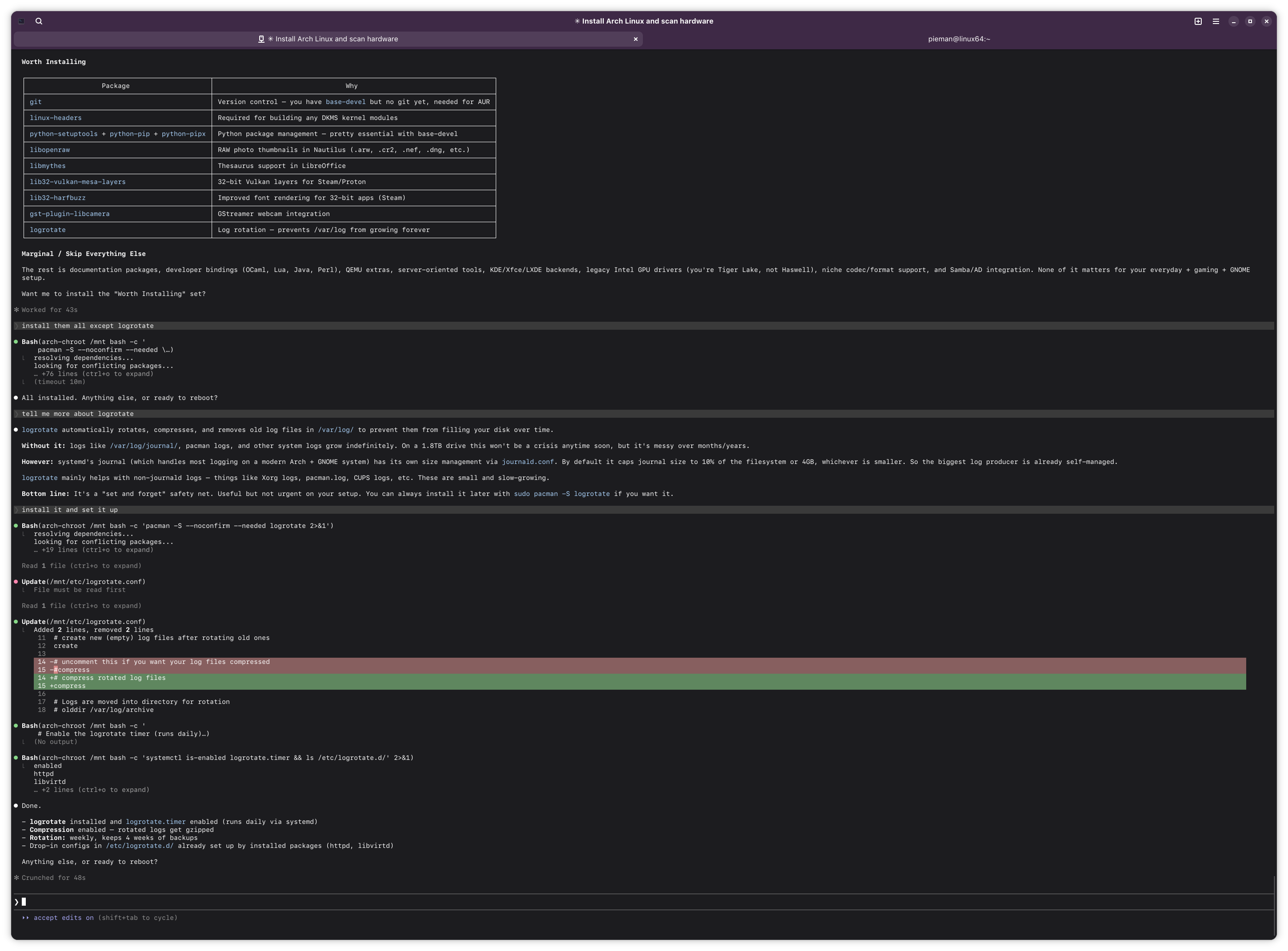Close the terminal window
Screen dimensions: 1288x951
(1266, 21)
